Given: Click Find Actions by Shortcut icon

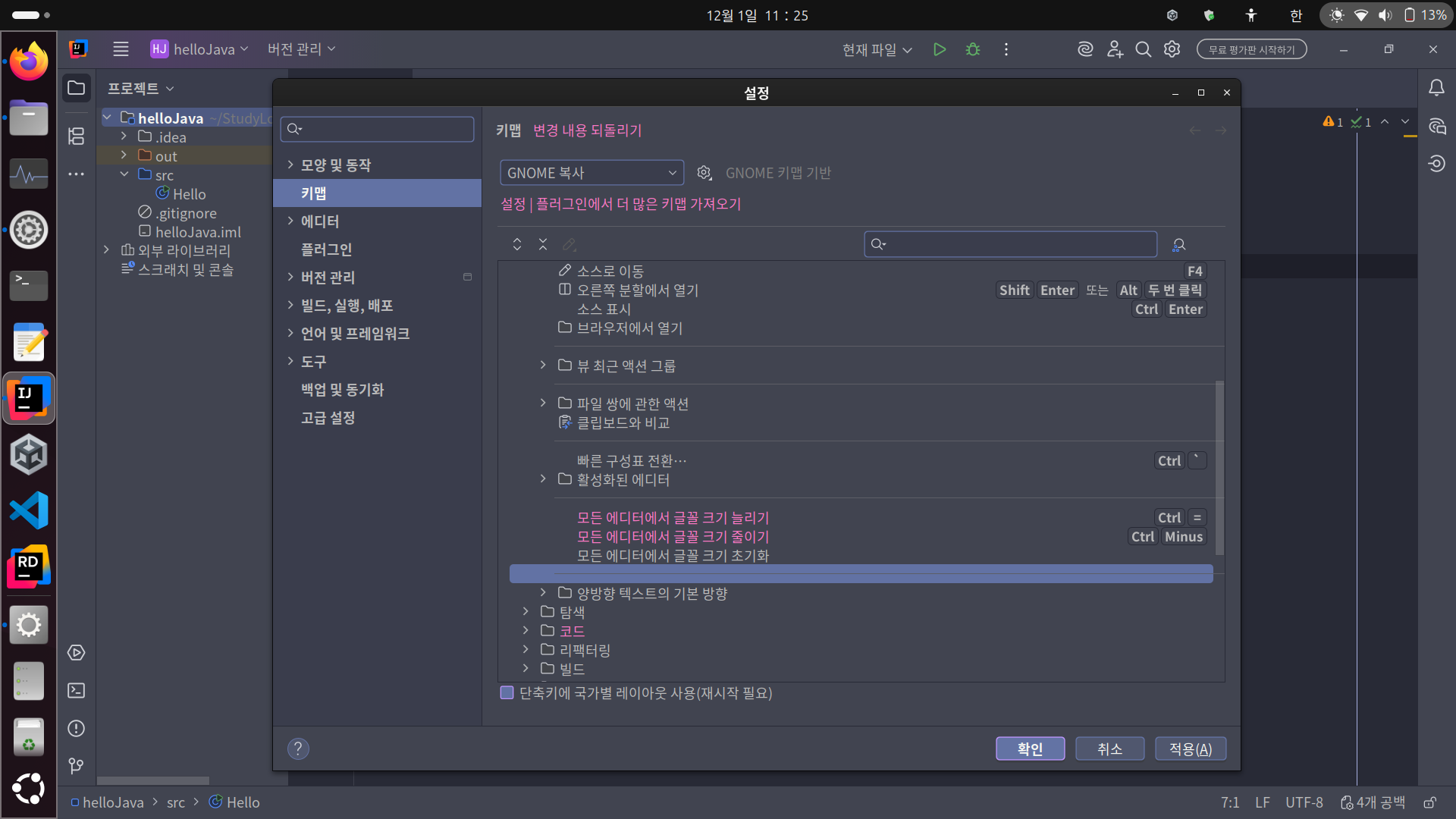Looking at the screenshot, I should pyautogui.click(x=1178, y=244).
